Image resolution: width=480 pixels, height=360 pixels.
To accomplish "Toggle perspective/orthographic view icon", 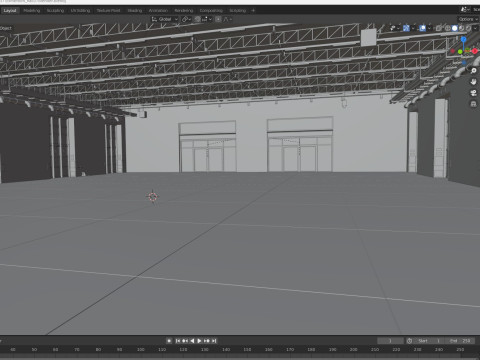I will point(473,104).
